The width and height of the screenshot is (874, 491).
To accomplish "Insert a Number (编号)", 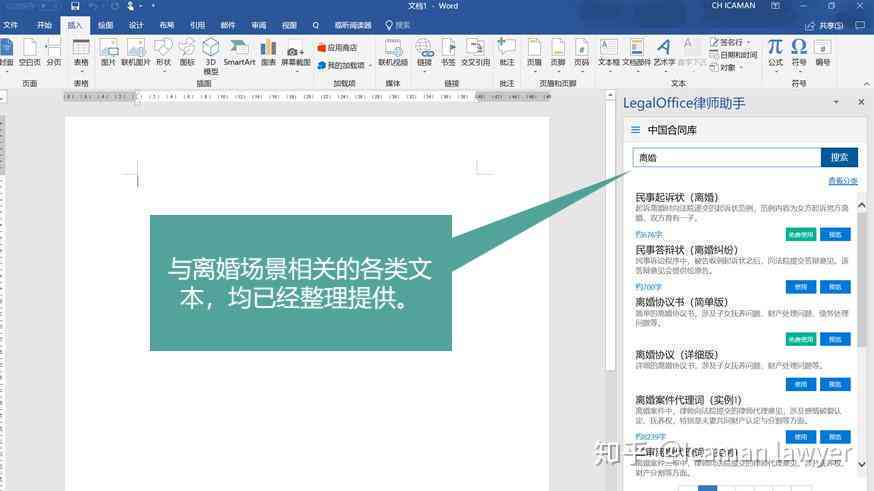I will pos(823,54).
